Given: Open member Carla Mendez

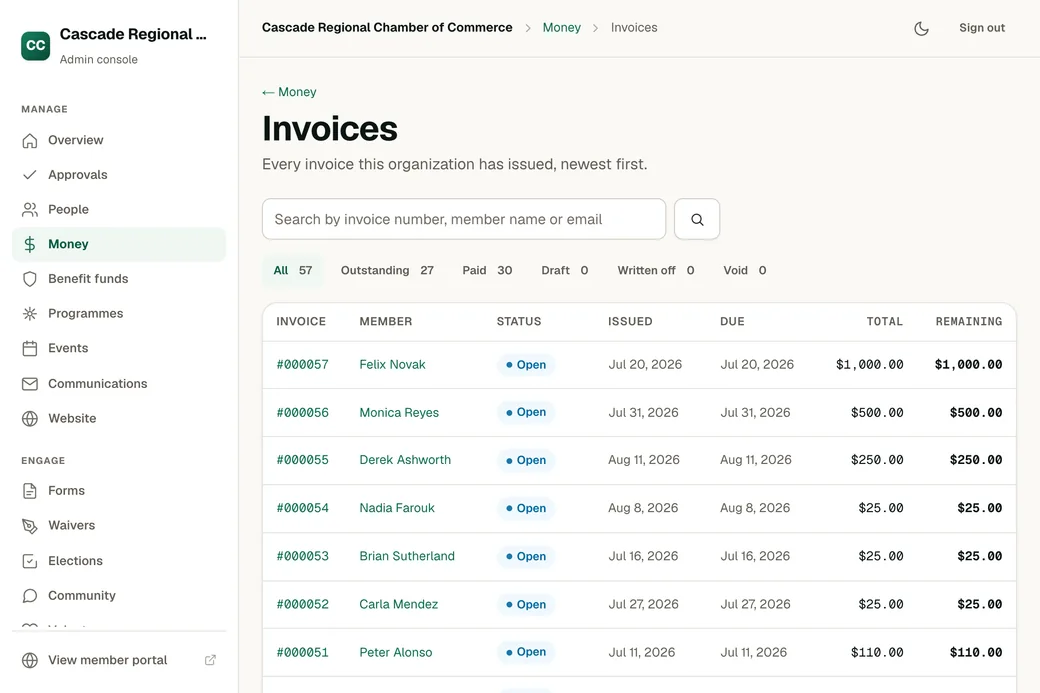Looking at the screenshot, I should click(399, 604).
